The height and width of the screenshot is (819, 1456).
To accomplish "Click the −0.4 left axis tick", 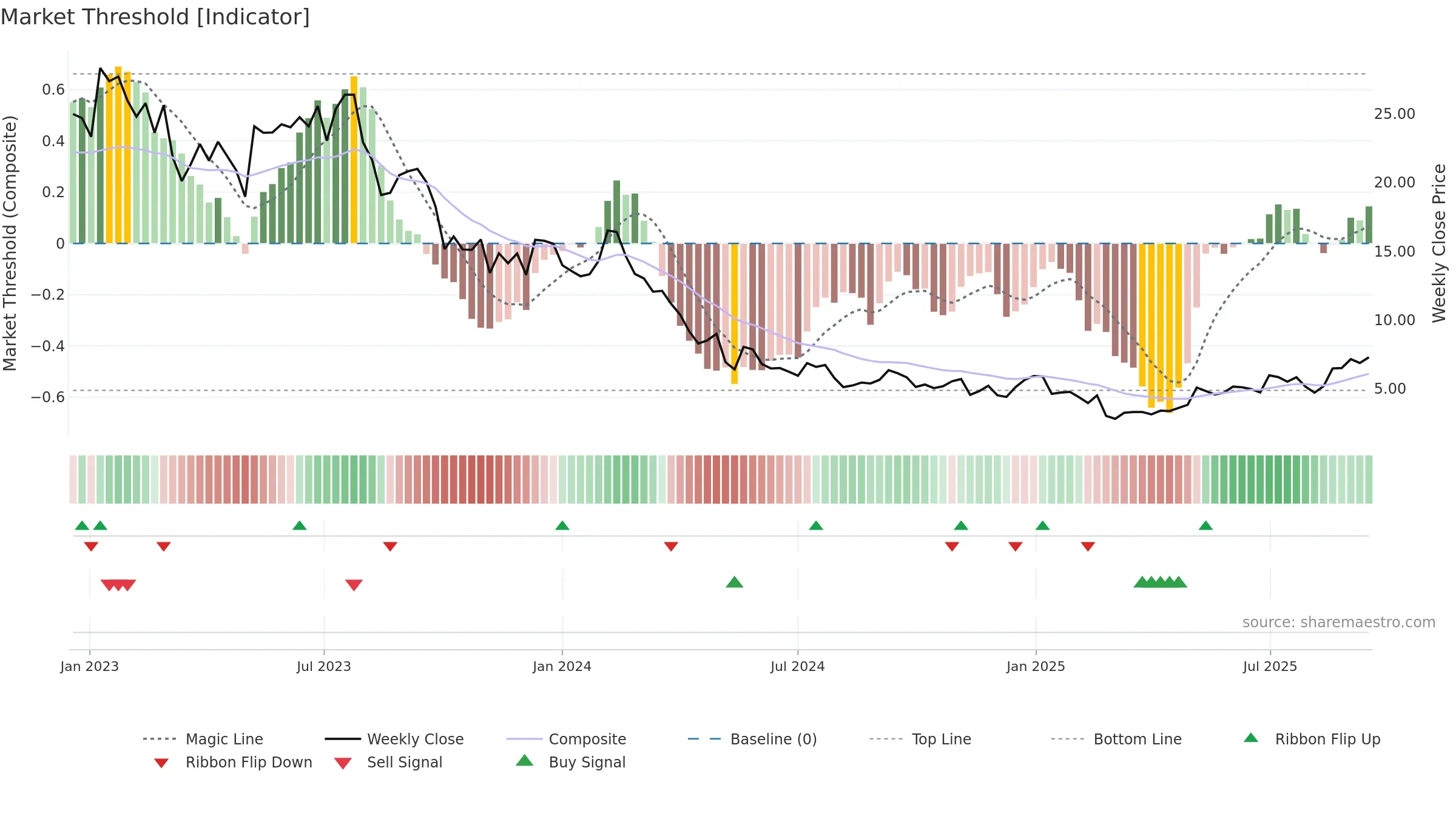I will pos(47,346).
